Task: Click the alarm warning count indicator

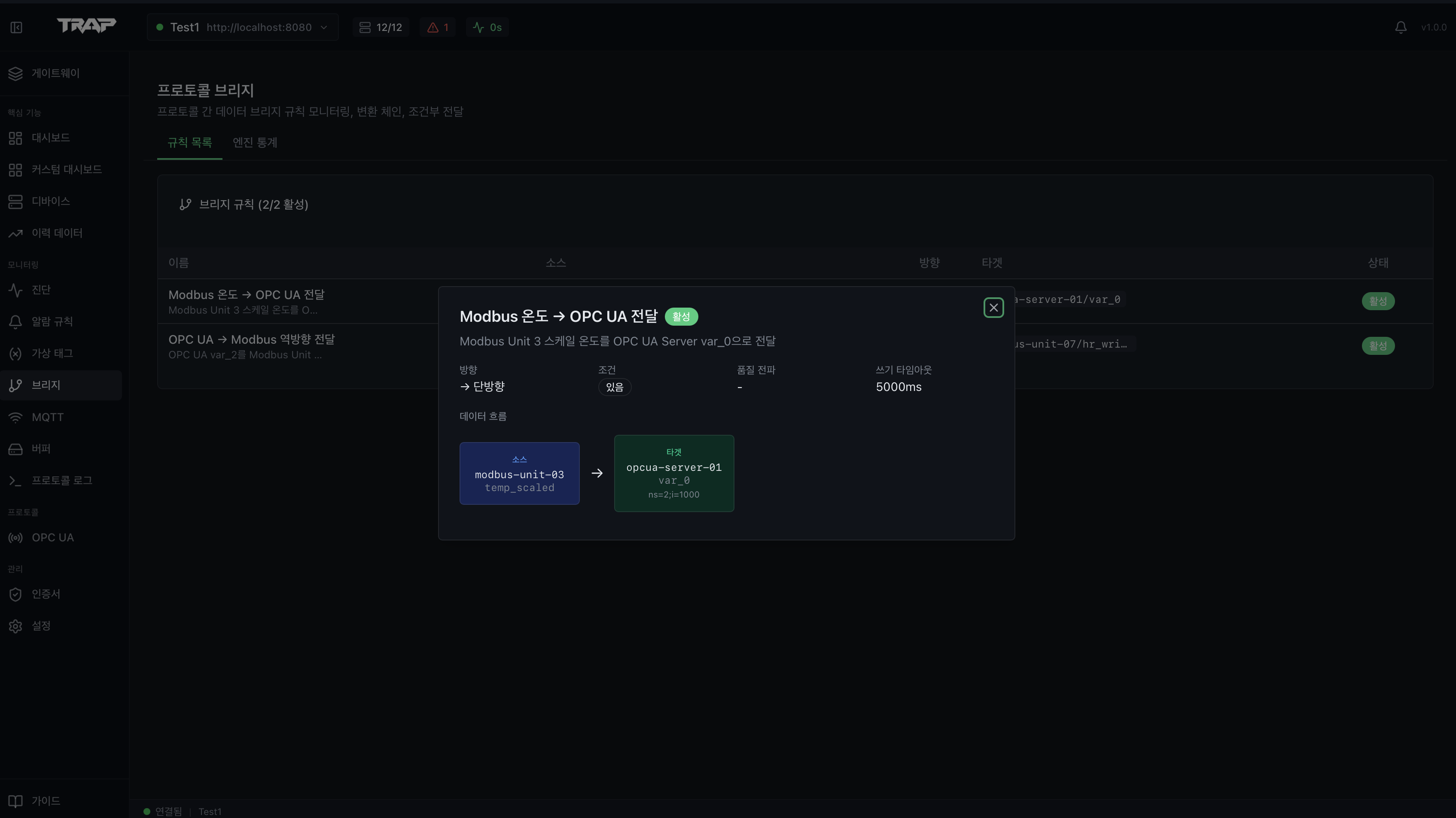Action: point(438,27)
